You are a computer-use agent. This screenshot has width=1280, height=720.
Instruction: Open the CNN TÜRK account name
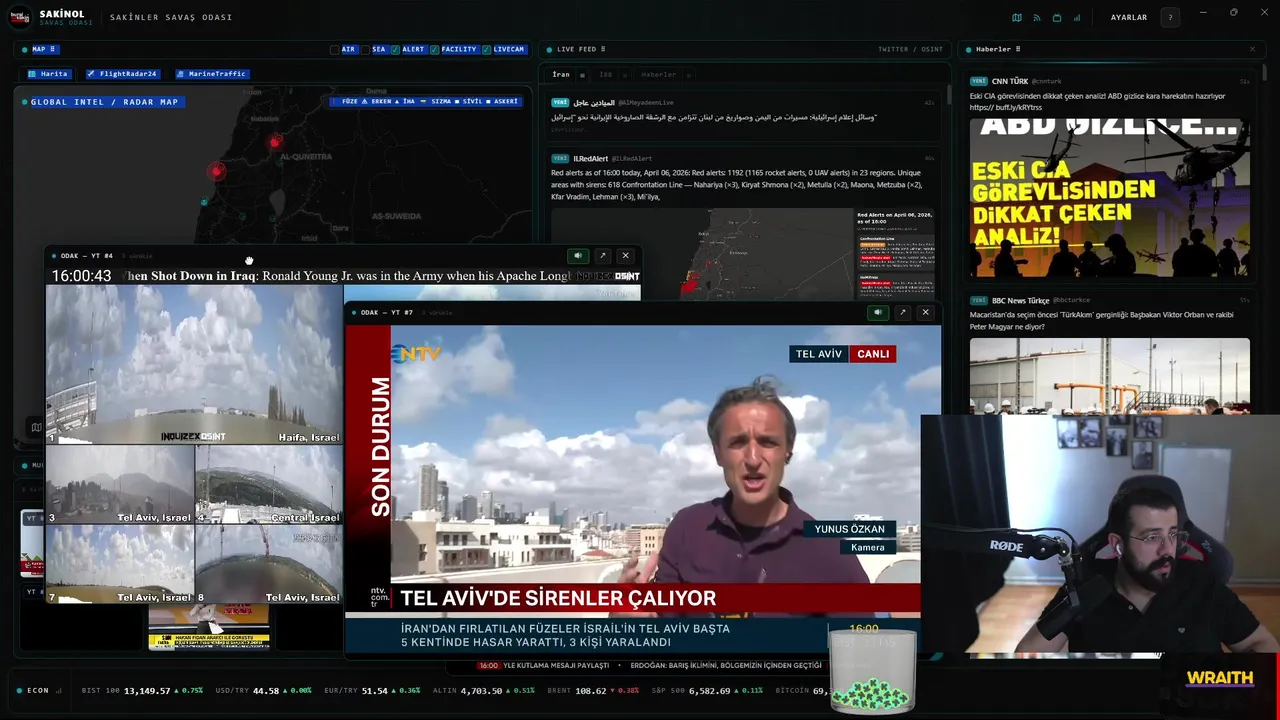[x=1009, y=81]
